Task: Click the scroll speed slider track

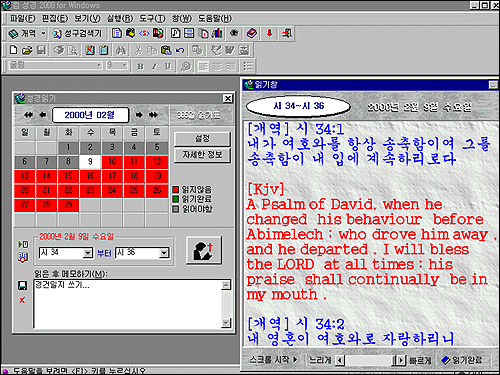Action: (368, 360)
